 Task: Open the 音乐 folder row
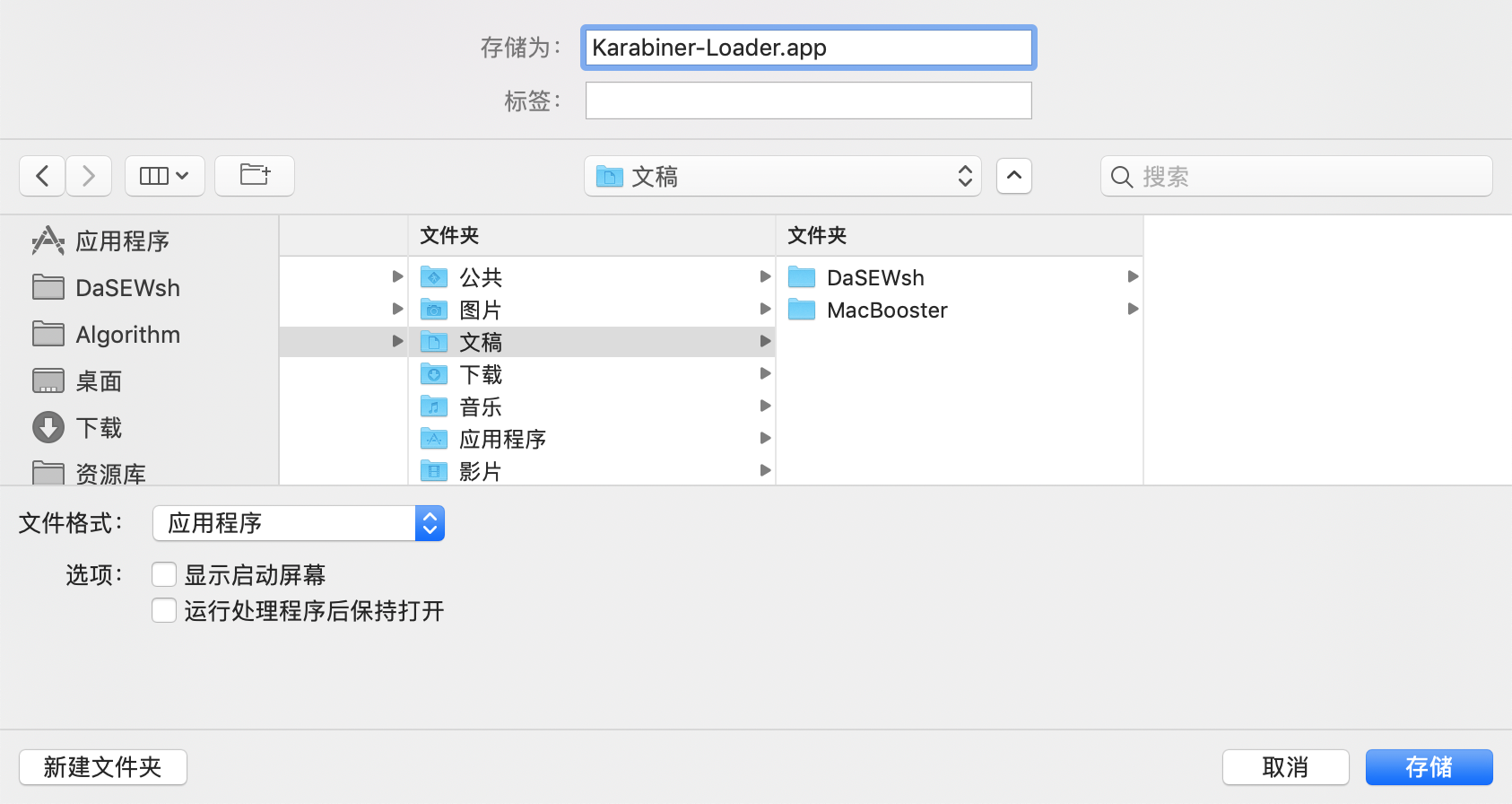pos(592,406)
